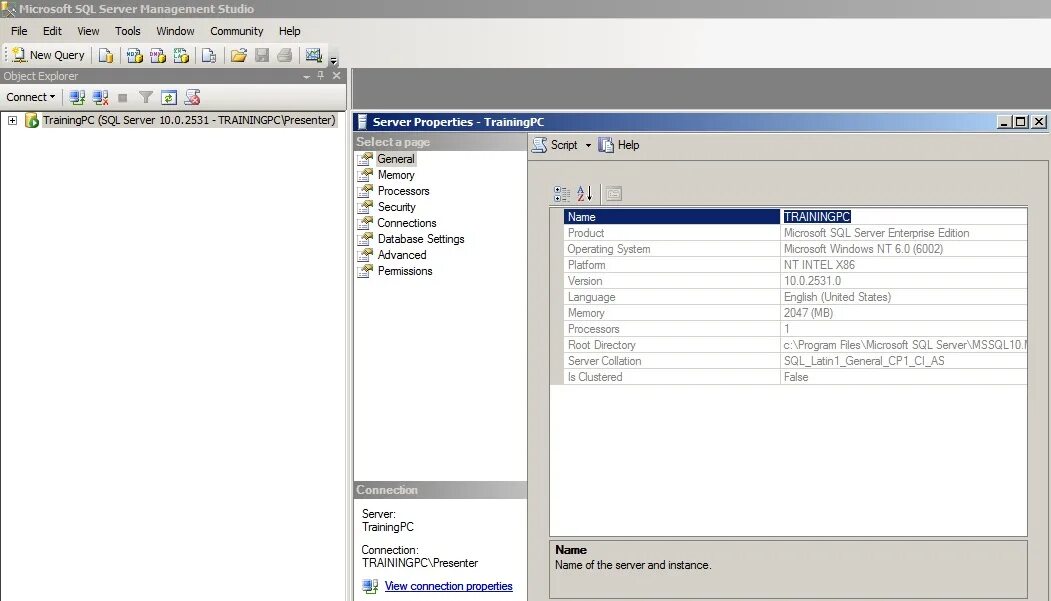Click the Version value 10.0.2531.0

[812, 281]
